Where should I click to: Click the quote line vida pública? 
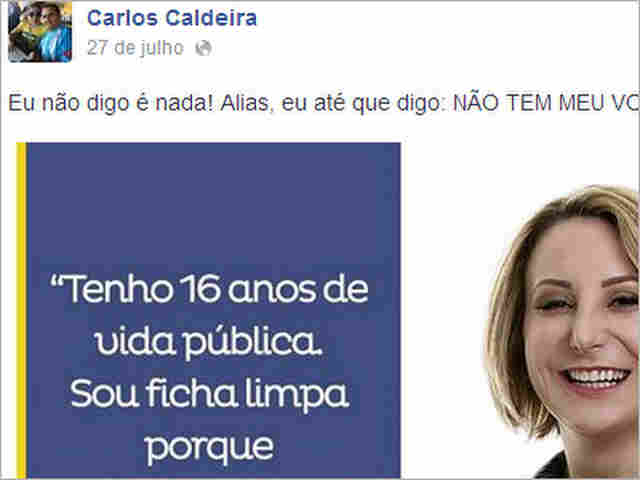pos(209,342)
